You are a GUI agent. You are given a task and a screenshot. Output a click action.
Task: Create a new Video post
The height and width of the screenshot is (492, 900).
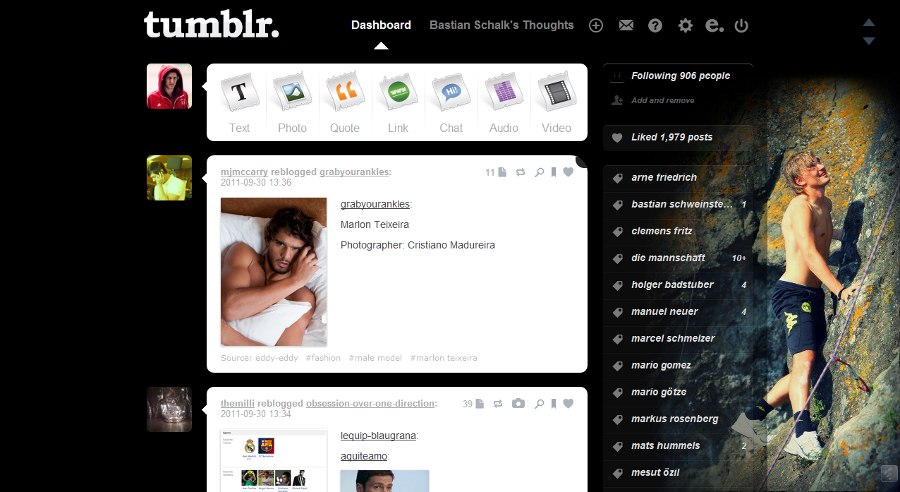pyautogui.click(x=556, y=103)
